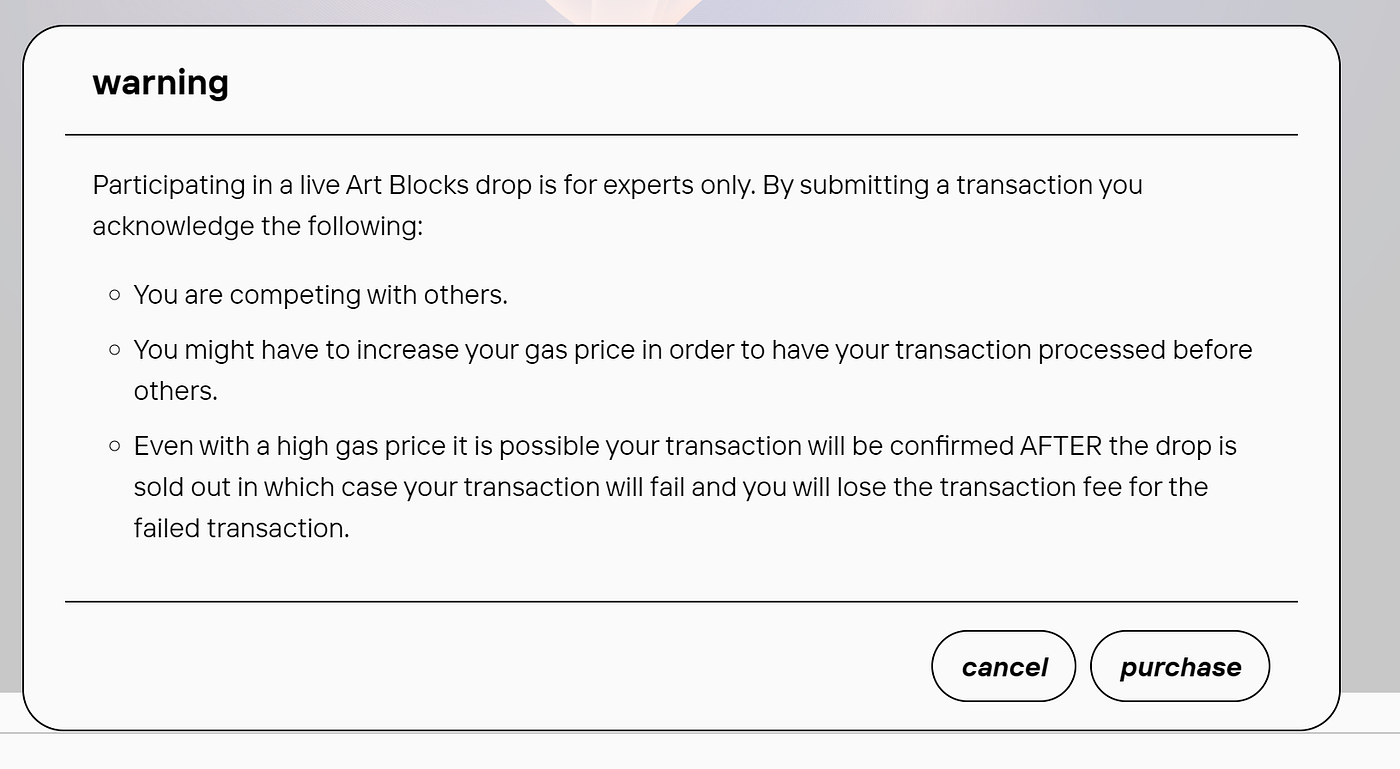Screen dimensions: 1400x769
Task: Click white page strip below the dialog
Action: click(x=700, y=752)
